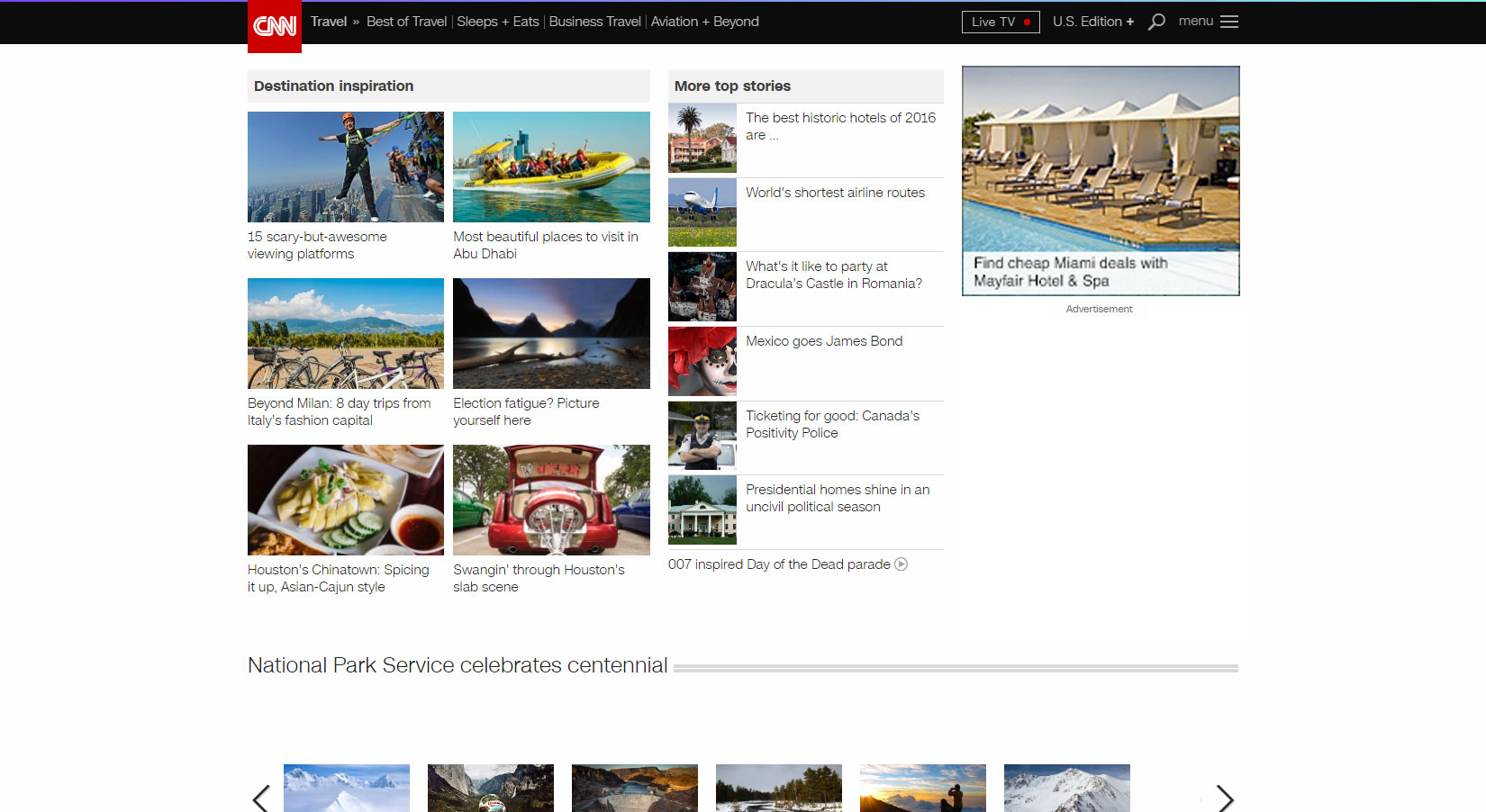This screenshot has width=1486, height=812.
Task: Go to previous carousel slide arrow
Action: 261,798
